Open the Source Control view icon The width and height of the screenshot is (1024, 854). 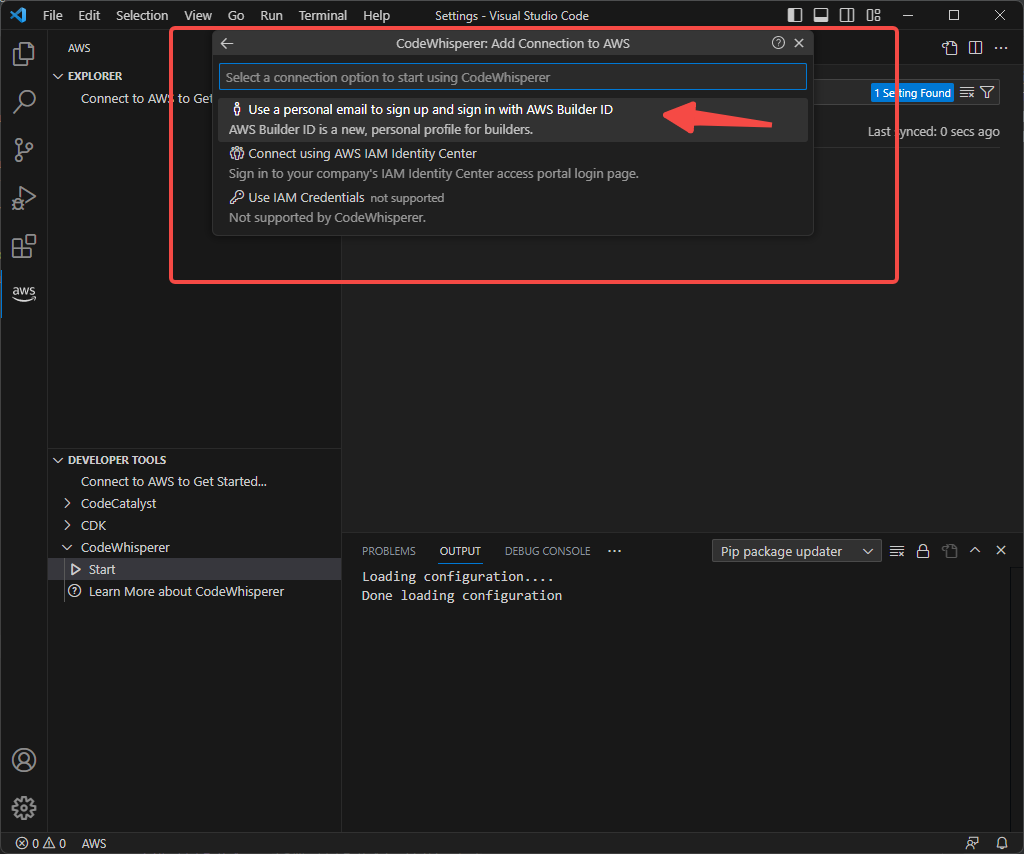[24, 150]
